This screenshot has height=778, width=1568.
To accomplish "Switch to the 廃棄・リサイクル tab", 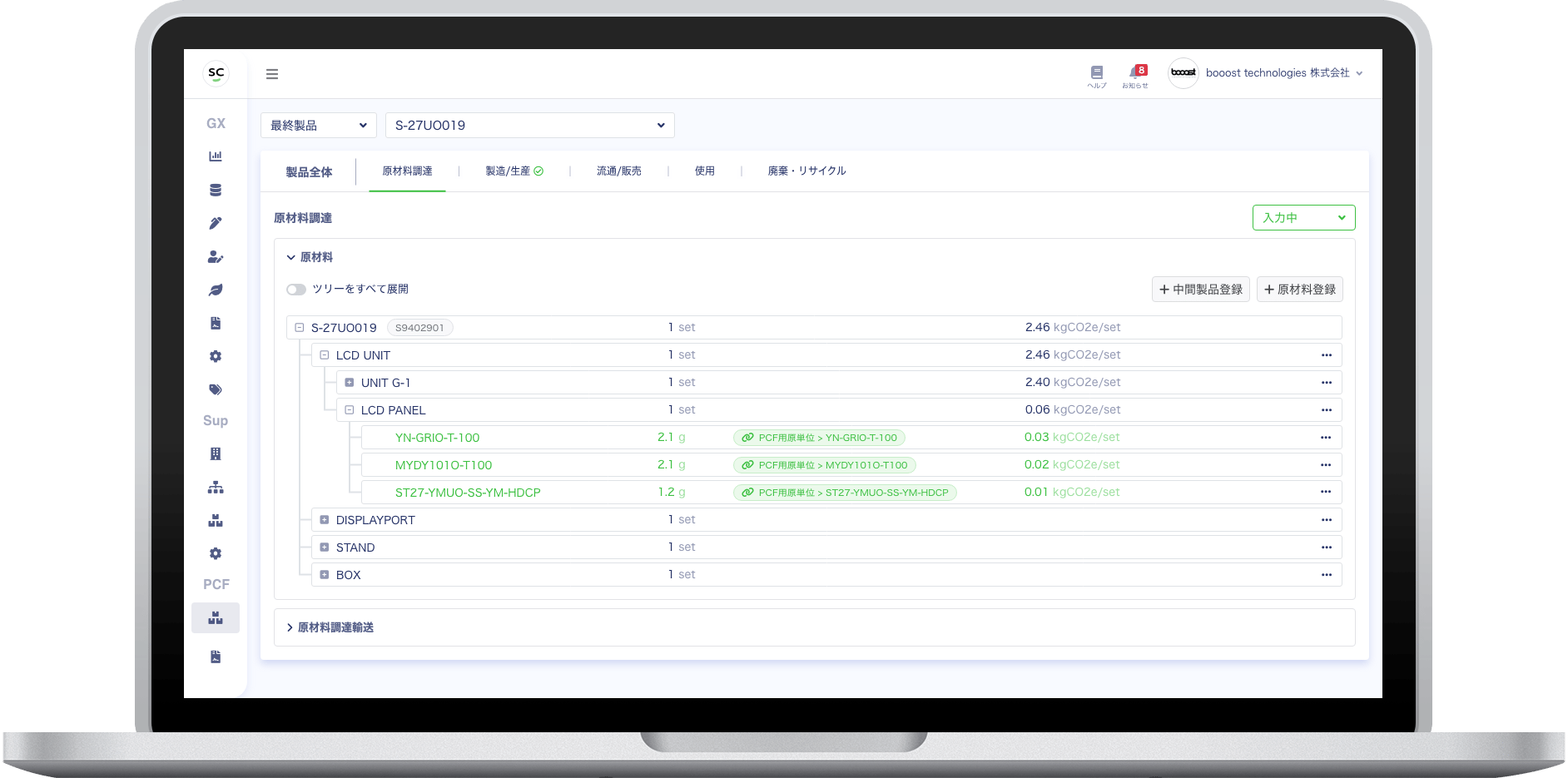I will [806, 171].
